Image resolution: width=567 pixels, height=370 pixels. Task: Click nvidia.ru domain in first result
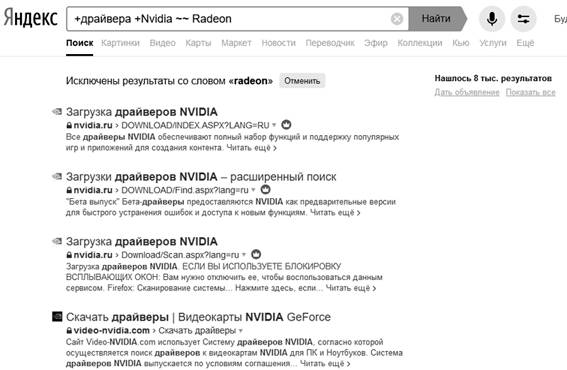(x=93, y=125)
